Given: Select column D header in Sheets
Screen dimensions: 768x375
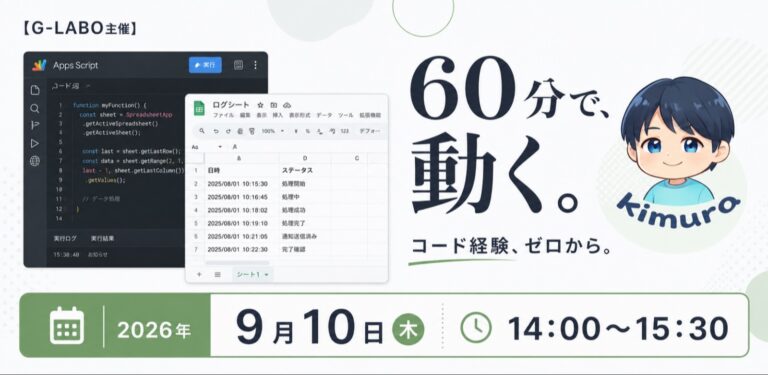Looking at the screenshot, I should click(x=305, y=158).
